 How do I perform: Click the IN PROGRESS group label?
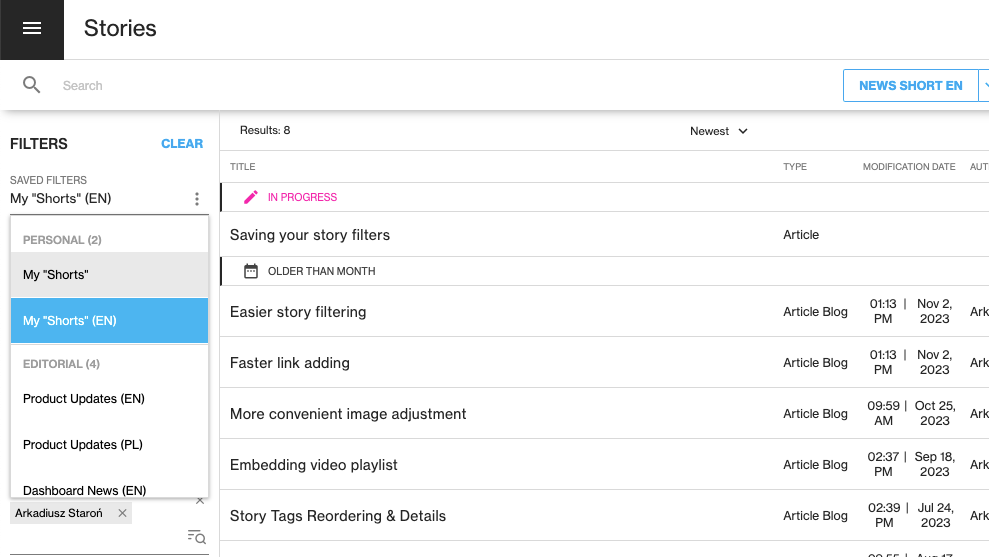tap(302, 197)
